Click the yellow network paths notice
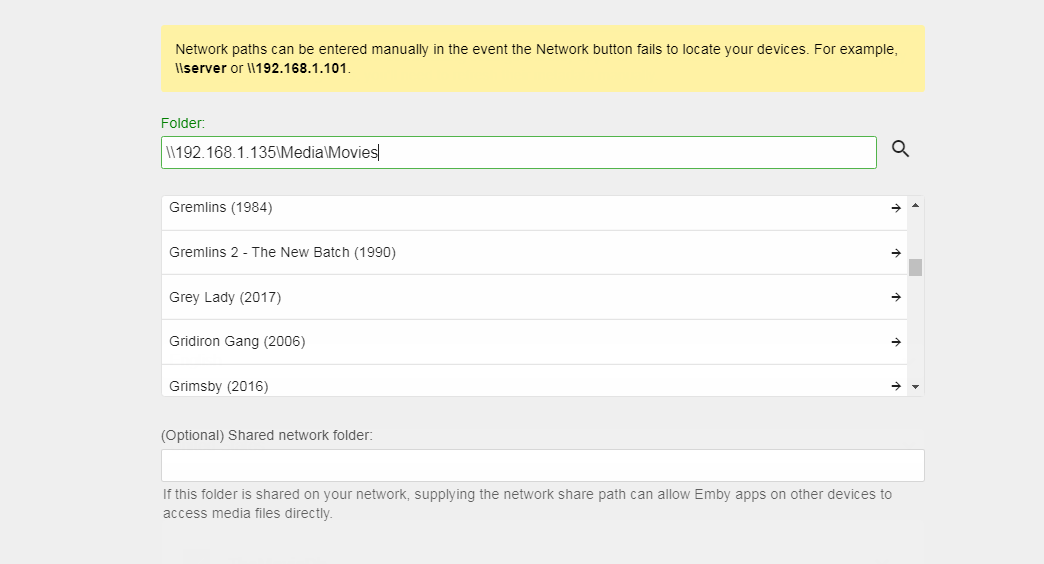This screenshot has width=1044, height=564. click(543, 59)
